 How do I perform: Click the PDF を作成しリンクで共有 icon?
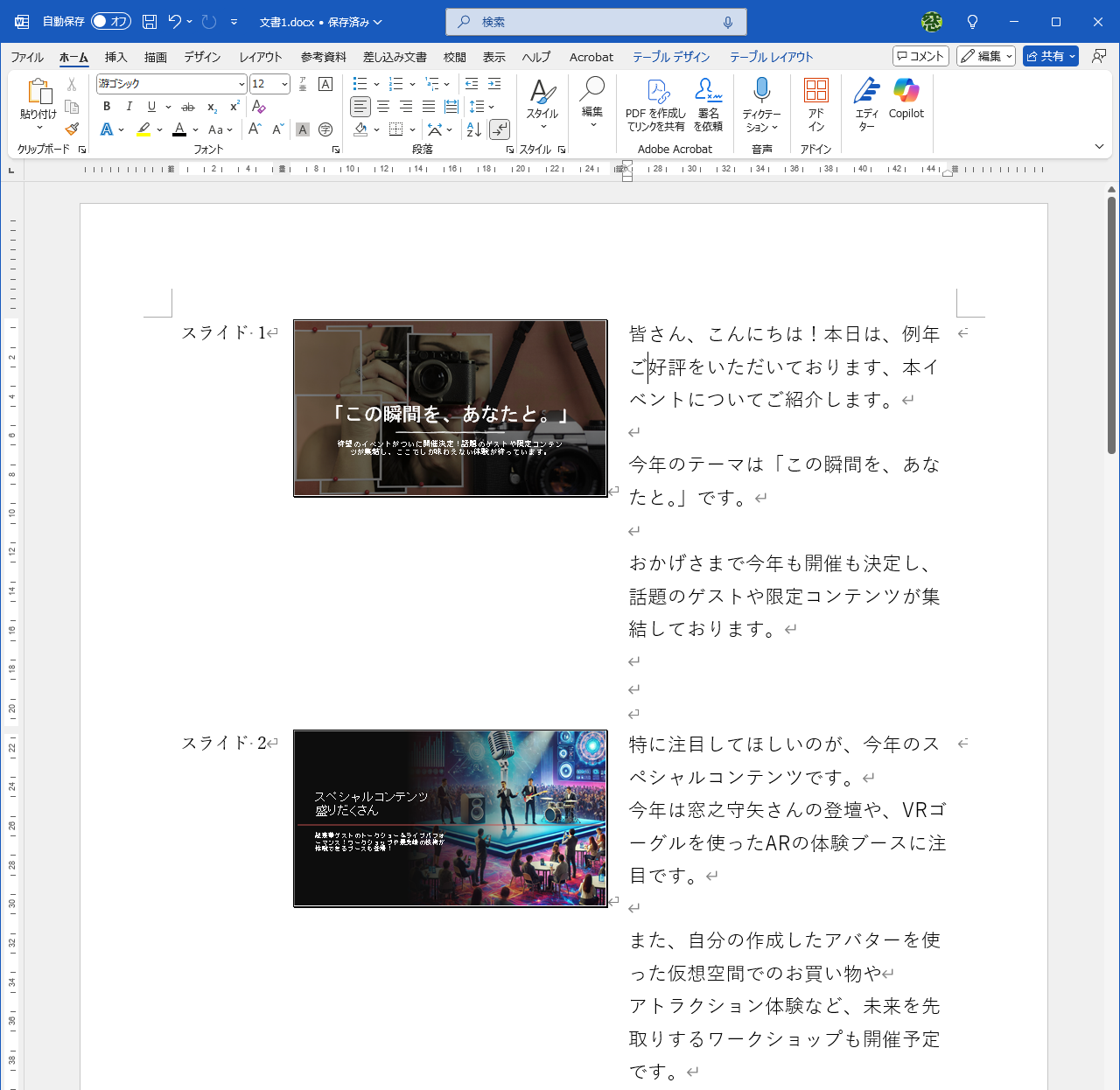[x=654, y=103]
